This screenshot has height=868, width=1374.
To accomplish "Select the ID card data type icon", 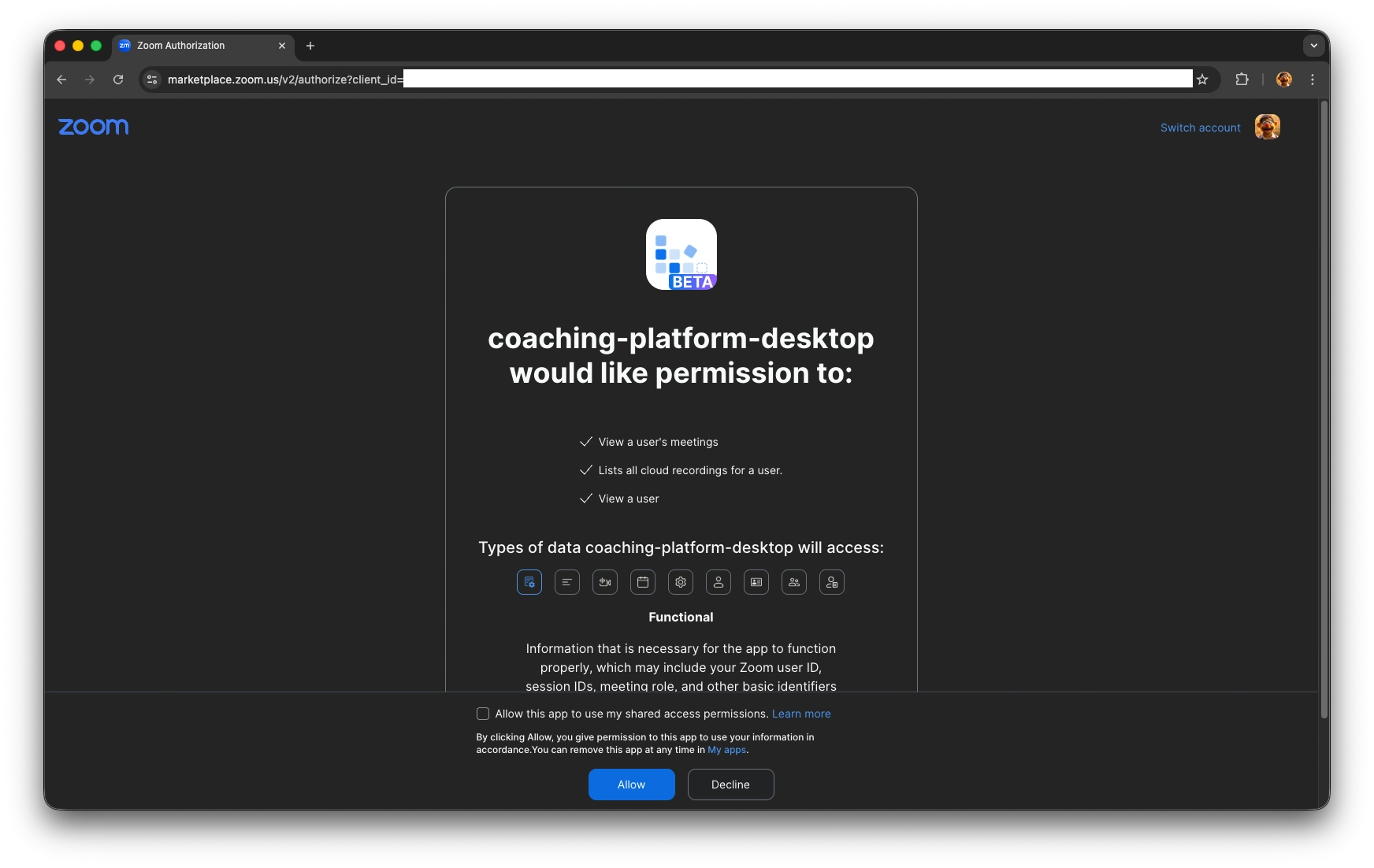I will click(x=756, y=582).
